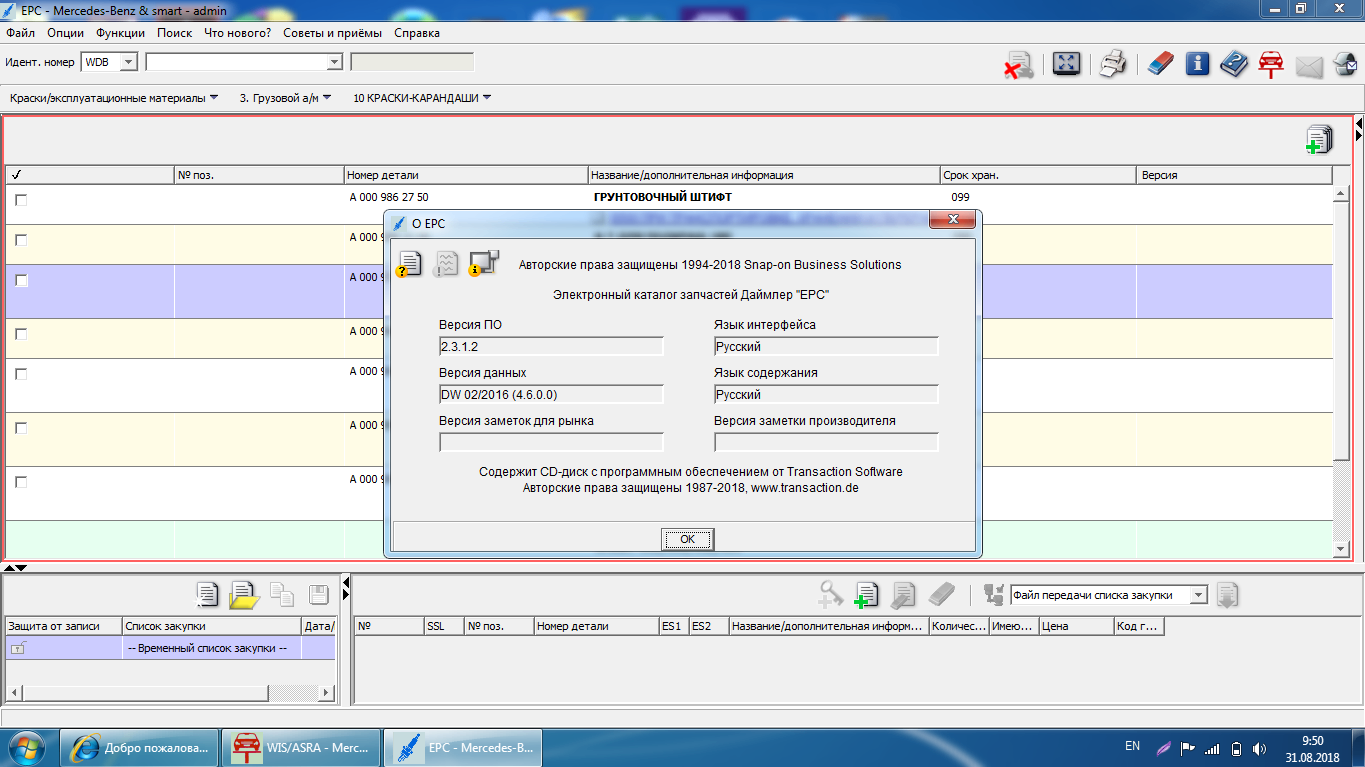This screenshot has width=1365, height=767.
Task: Select the -- Временный список закупки -- row
Action: coord(170,648)
